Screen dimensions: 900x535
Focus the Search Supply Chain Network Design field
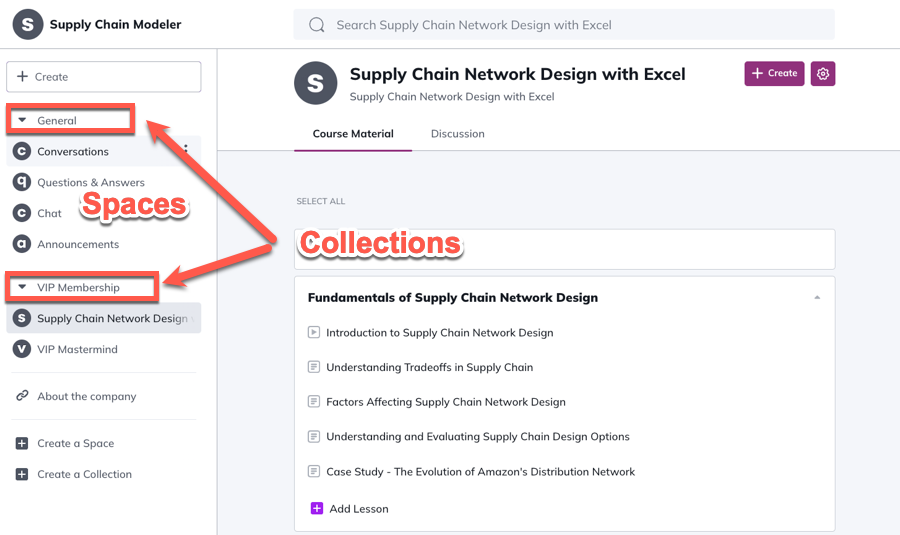(x=564, y=25)
